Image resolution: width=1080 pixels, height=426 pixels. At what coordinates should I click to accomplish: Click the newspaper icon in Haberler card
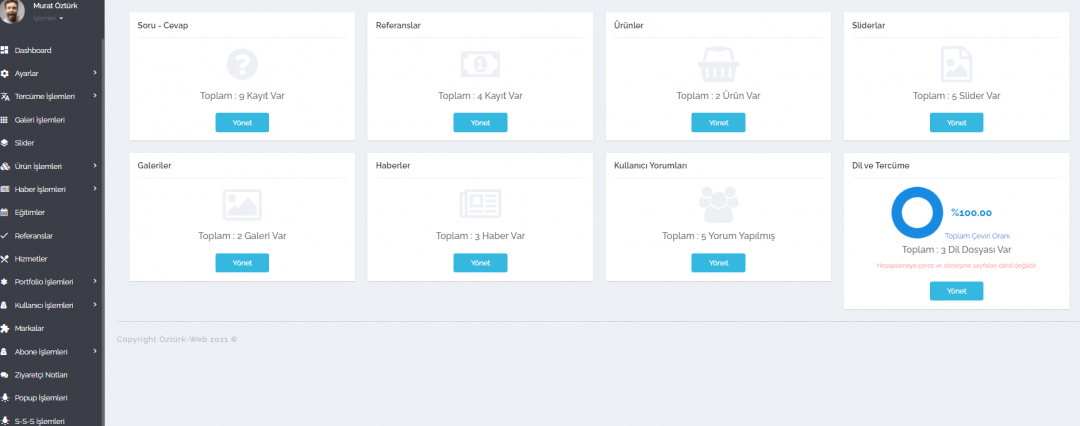click(x=480, y=205)
